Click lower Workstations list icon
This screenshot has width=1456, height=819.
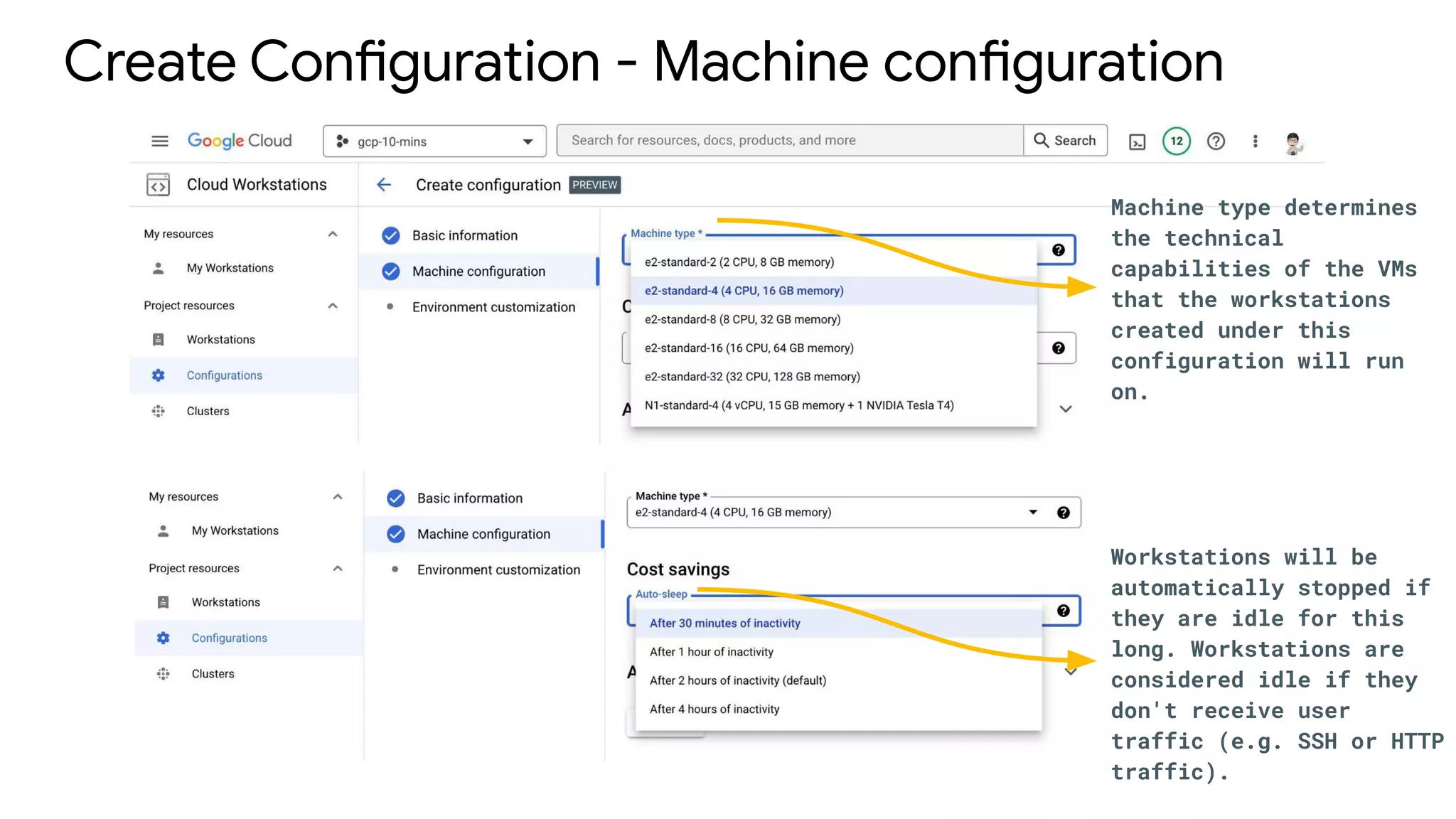[164, 602]
